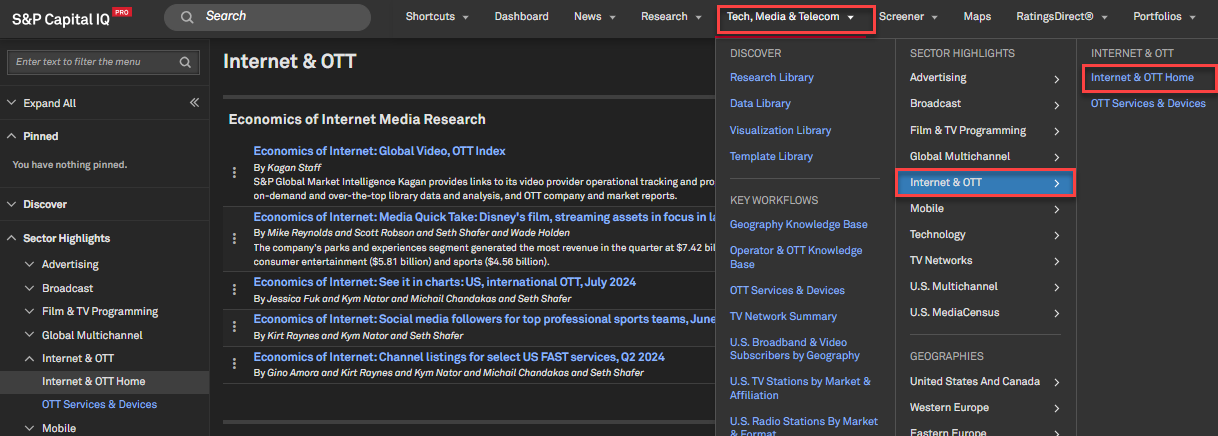Open options kebab for Social media followers article
Image resolution: width=1218 pixels, height=436 pixels.
[235, 327]
